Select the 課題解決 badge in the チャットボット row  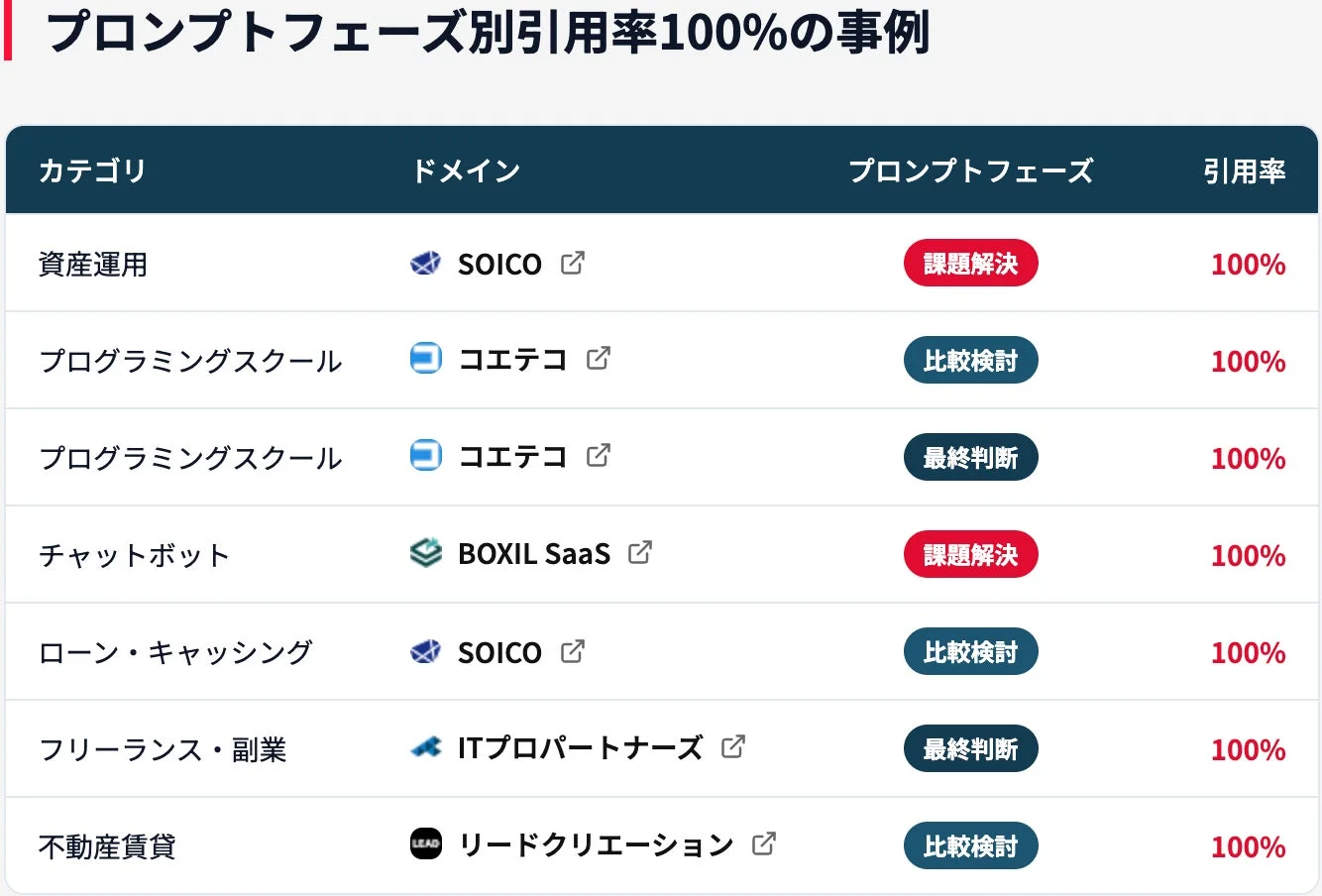tap(970, 555)
